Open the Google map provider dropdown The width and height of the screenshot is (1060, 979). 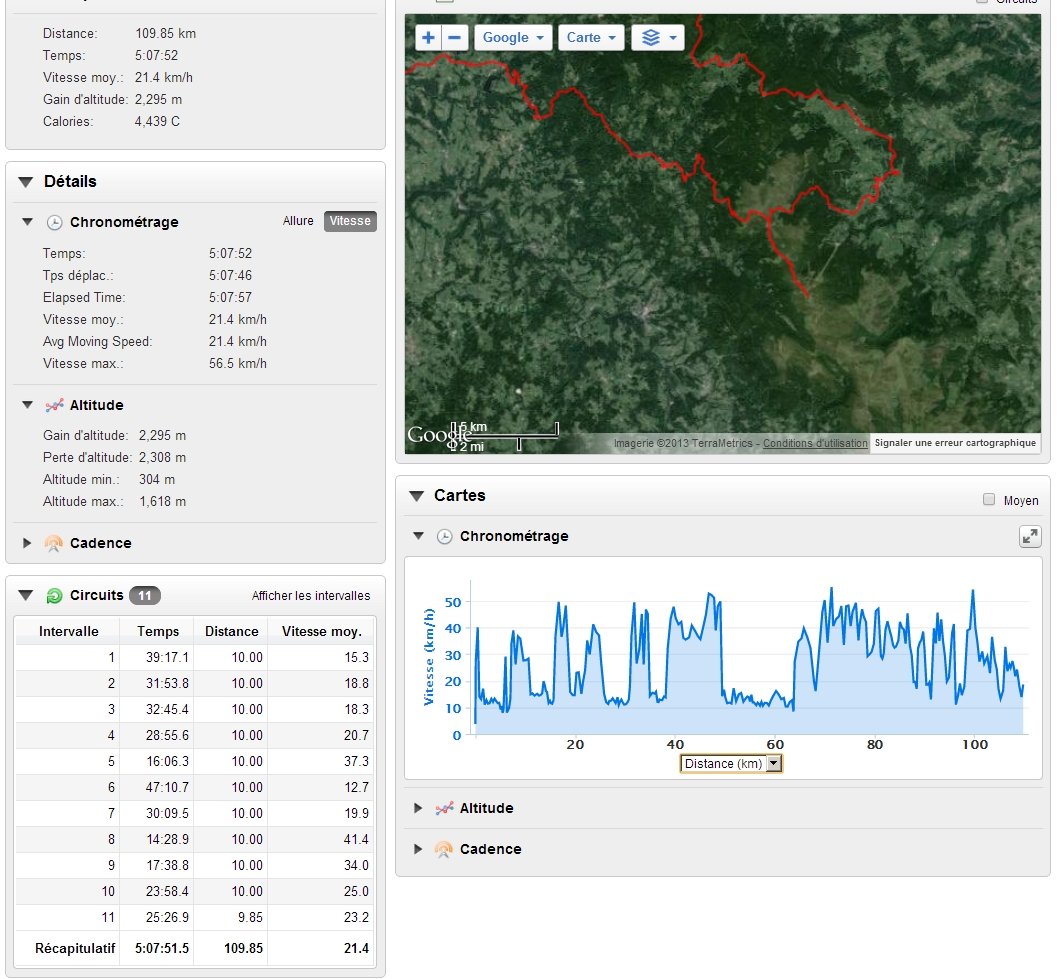click(x=513, y=37)
